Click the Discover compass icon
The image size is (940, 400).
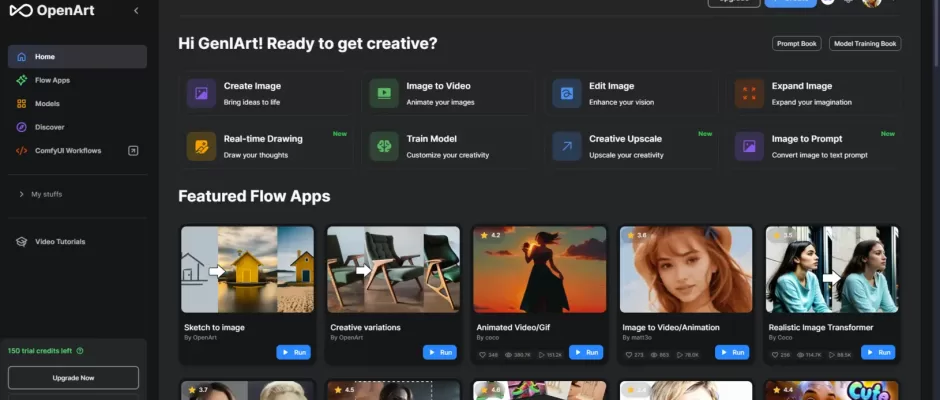click(x=22, y=127)
